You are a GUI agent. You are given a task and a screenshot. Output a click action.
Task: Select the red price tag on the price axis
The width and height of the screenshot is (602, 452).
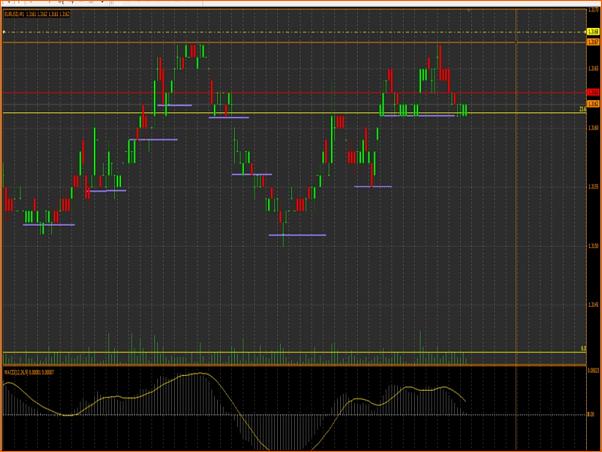click(x=593, y=93)
